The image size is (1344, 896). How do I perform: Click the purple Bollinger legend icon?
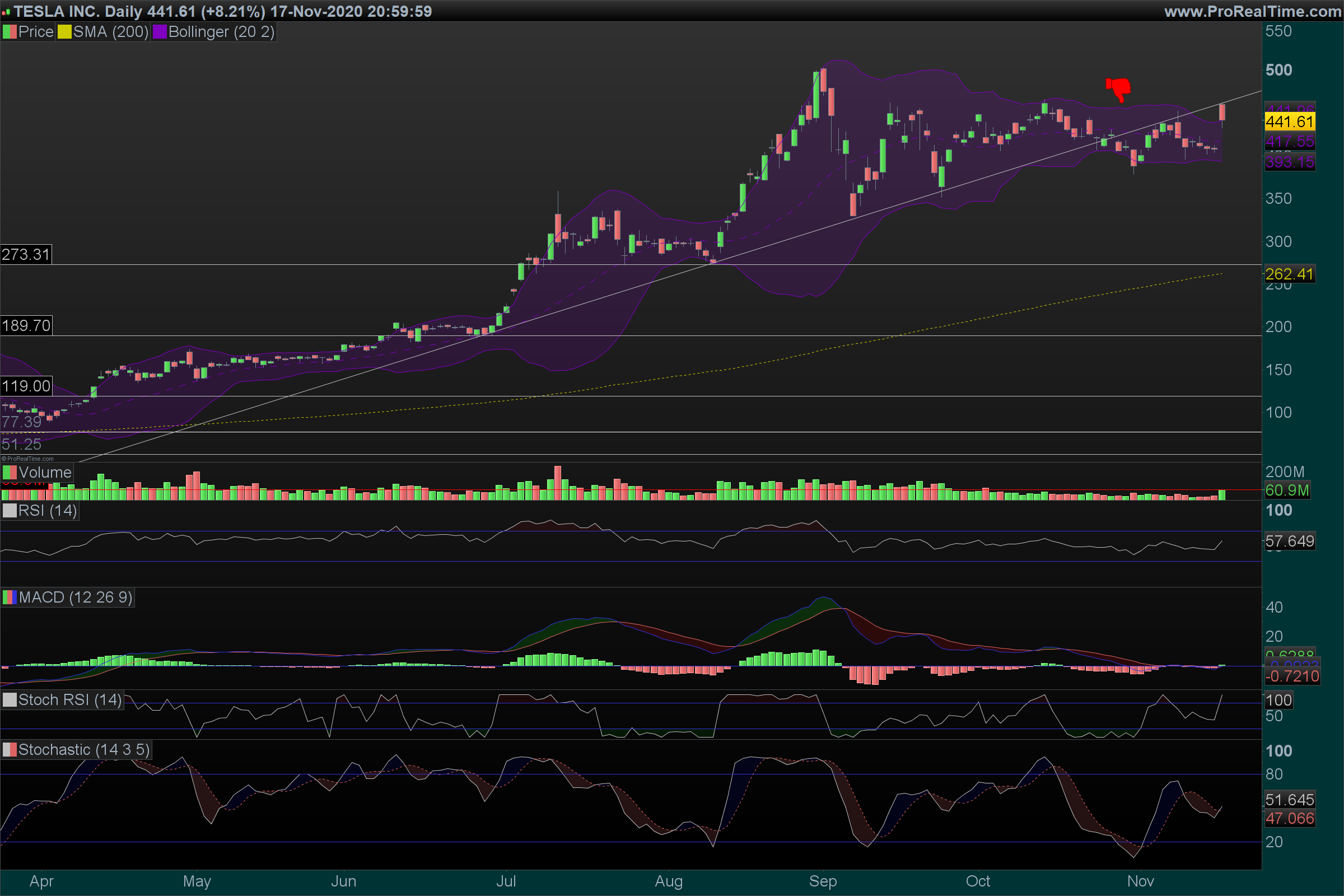(160, 32)
